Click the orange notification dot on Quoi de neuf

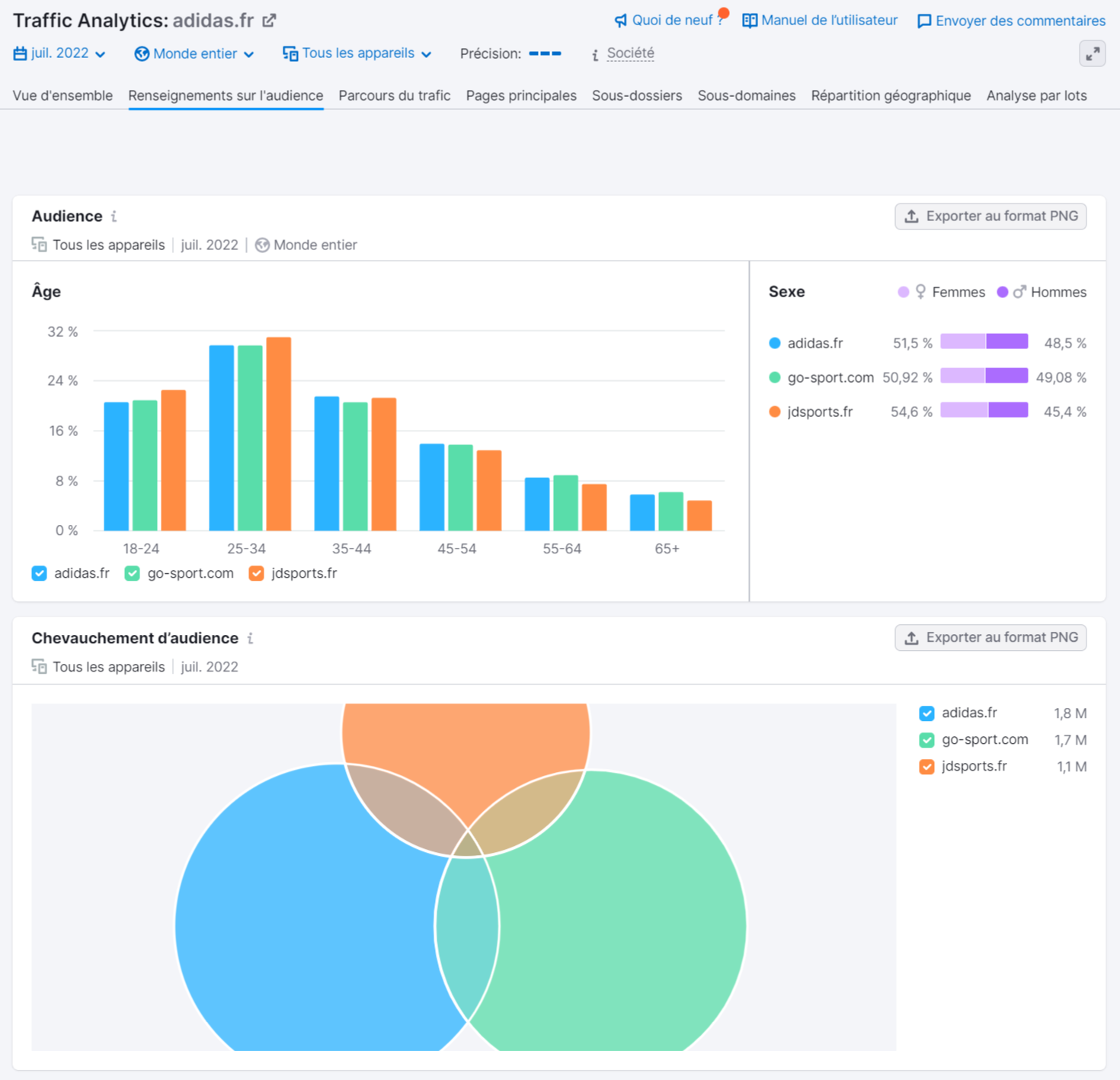pyautogui.click(x=724, y=12)
